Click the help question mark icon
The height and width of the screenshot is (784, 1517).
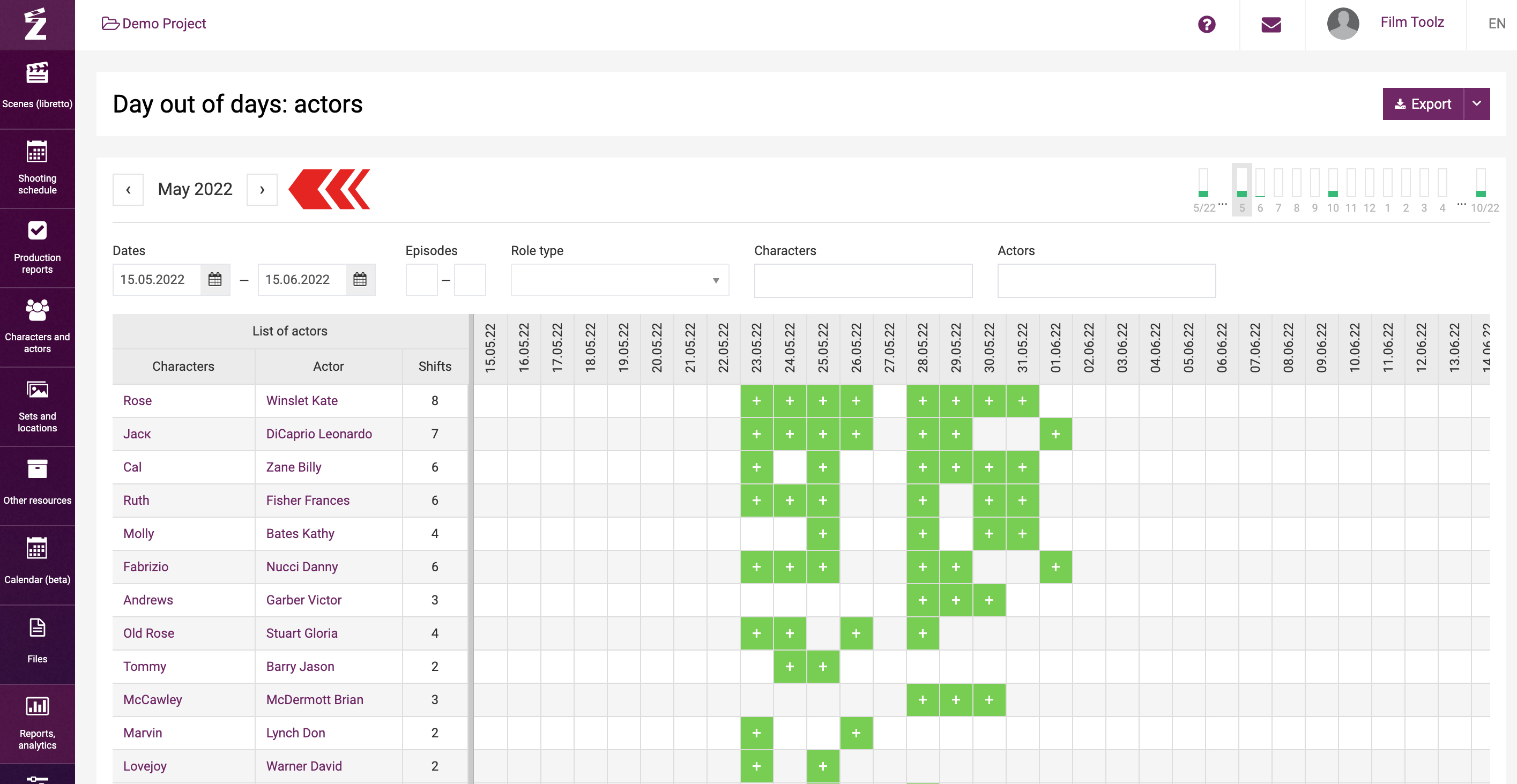pyautogui.click(x=1206, y=24)
